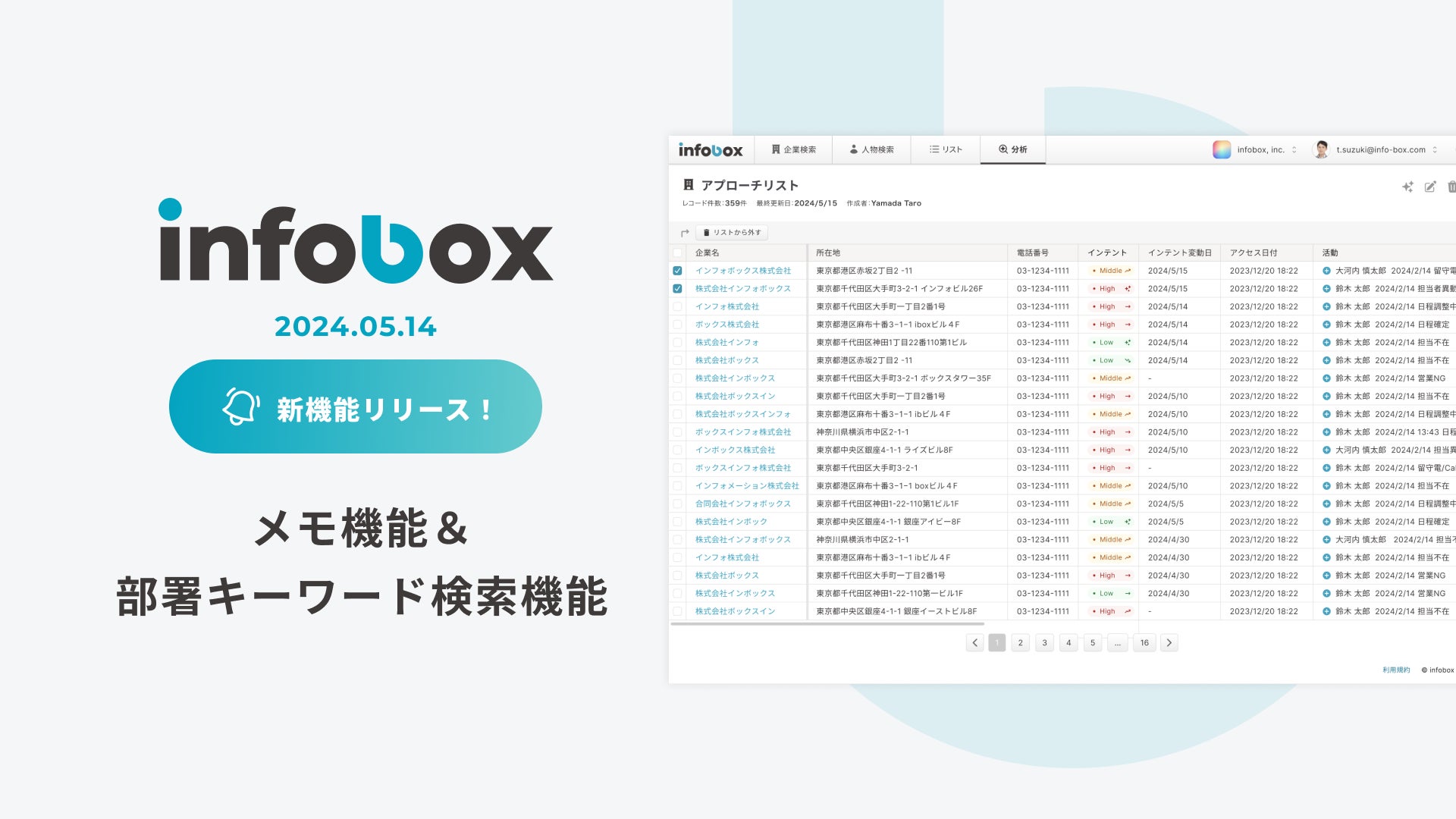Click the trash icon at top right
The height and width of the screenshot is (819, 1456).
click(1451, 187)
